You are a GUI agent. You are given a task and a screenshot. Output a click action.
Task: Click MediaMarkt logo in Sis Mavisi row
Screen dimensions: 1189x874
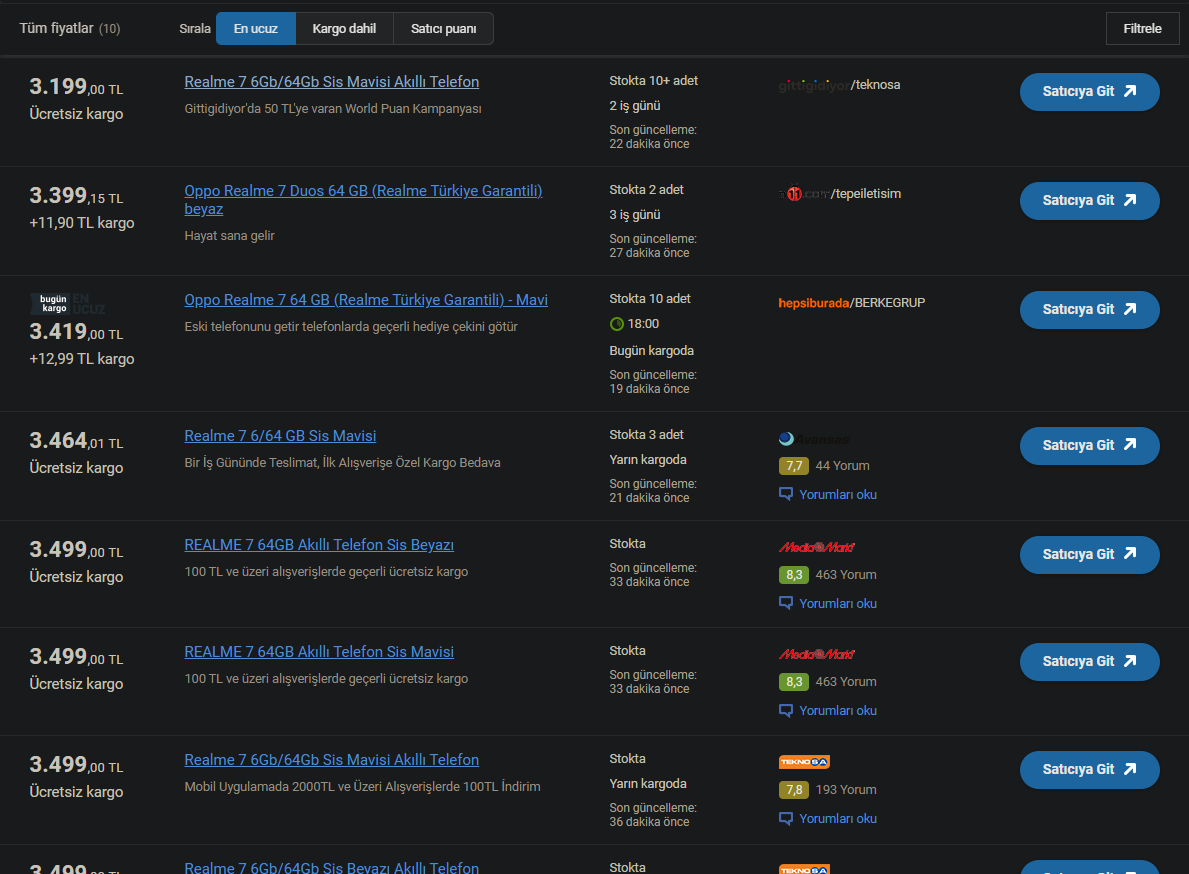(817, 654)
